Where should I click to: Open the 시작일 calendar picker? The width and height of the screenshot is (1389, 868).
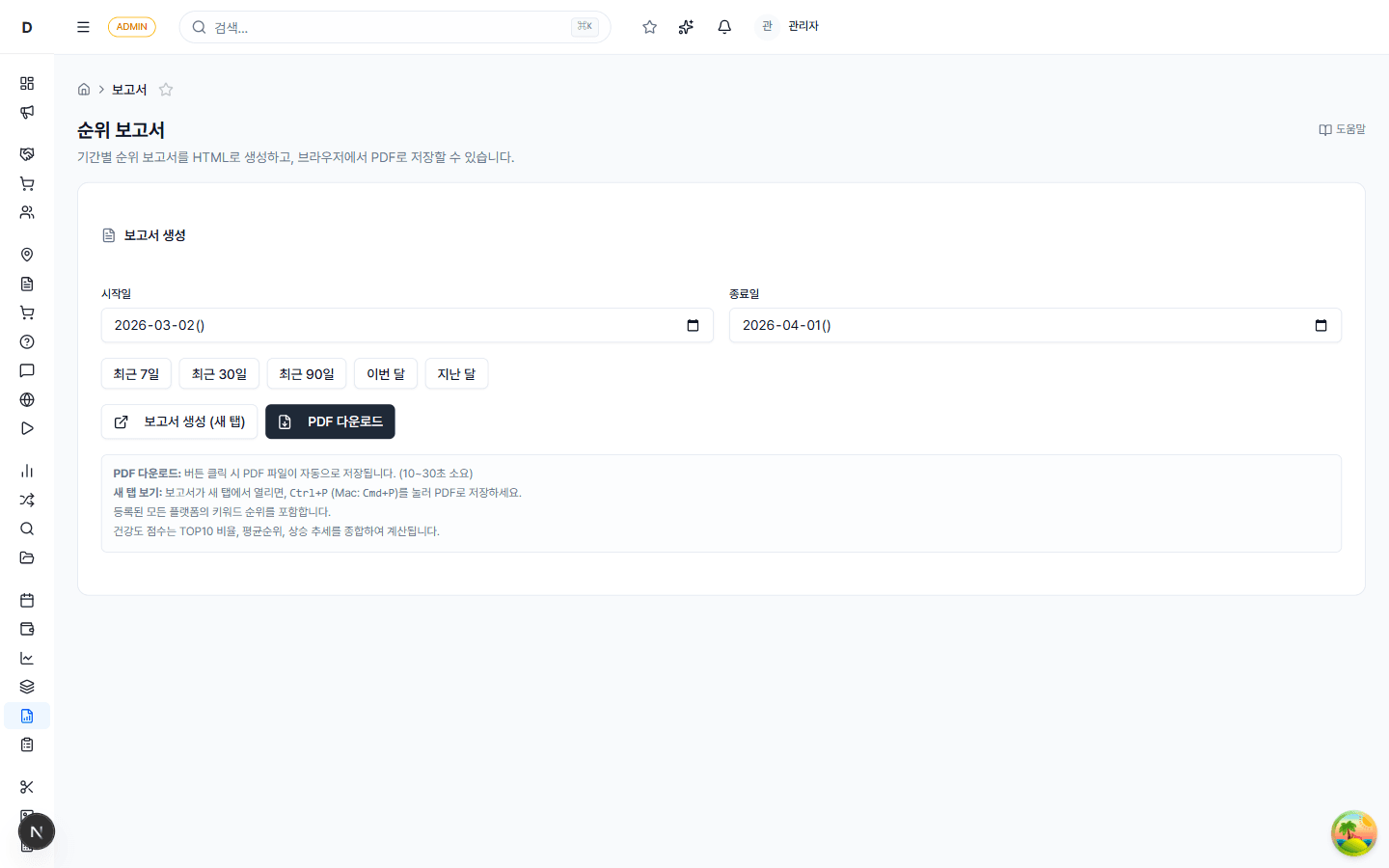pyautogui.click(x=693, y=326)
